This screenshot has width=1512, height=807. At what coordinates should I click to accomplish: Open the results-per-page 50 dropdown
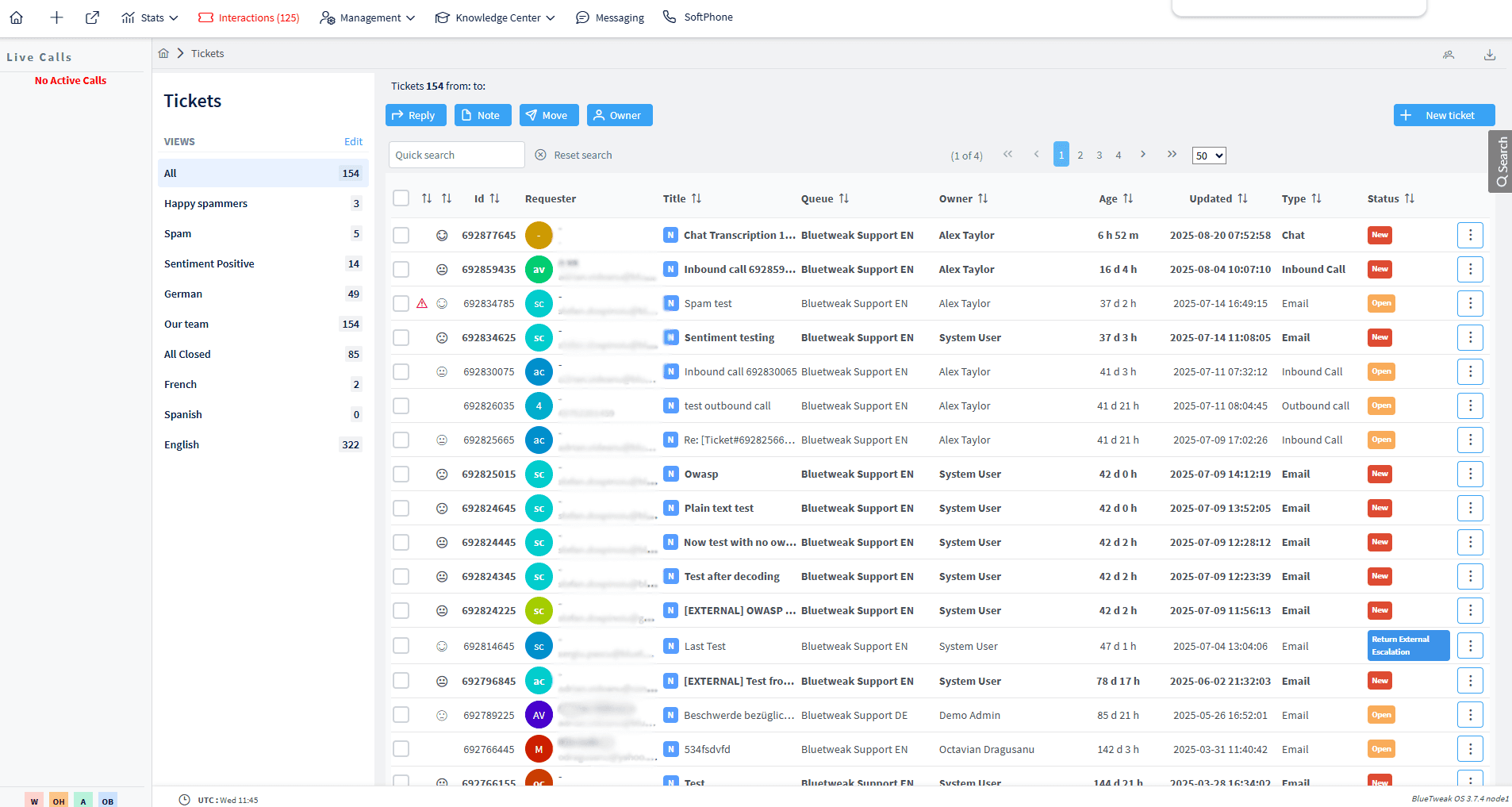[1207, 156]
